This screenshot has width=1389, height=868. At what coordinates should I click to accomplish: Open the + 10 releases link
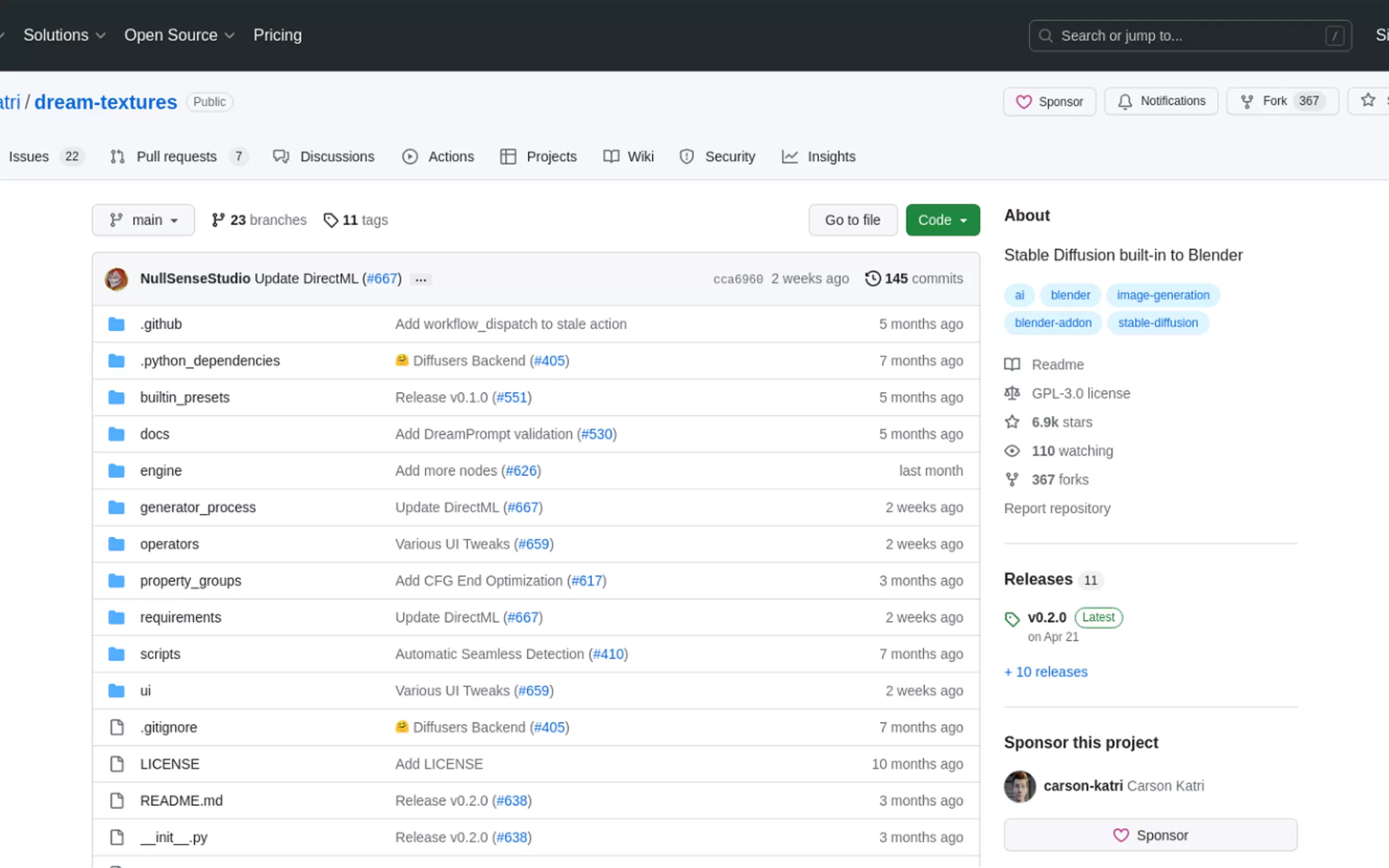(1046, 672)
